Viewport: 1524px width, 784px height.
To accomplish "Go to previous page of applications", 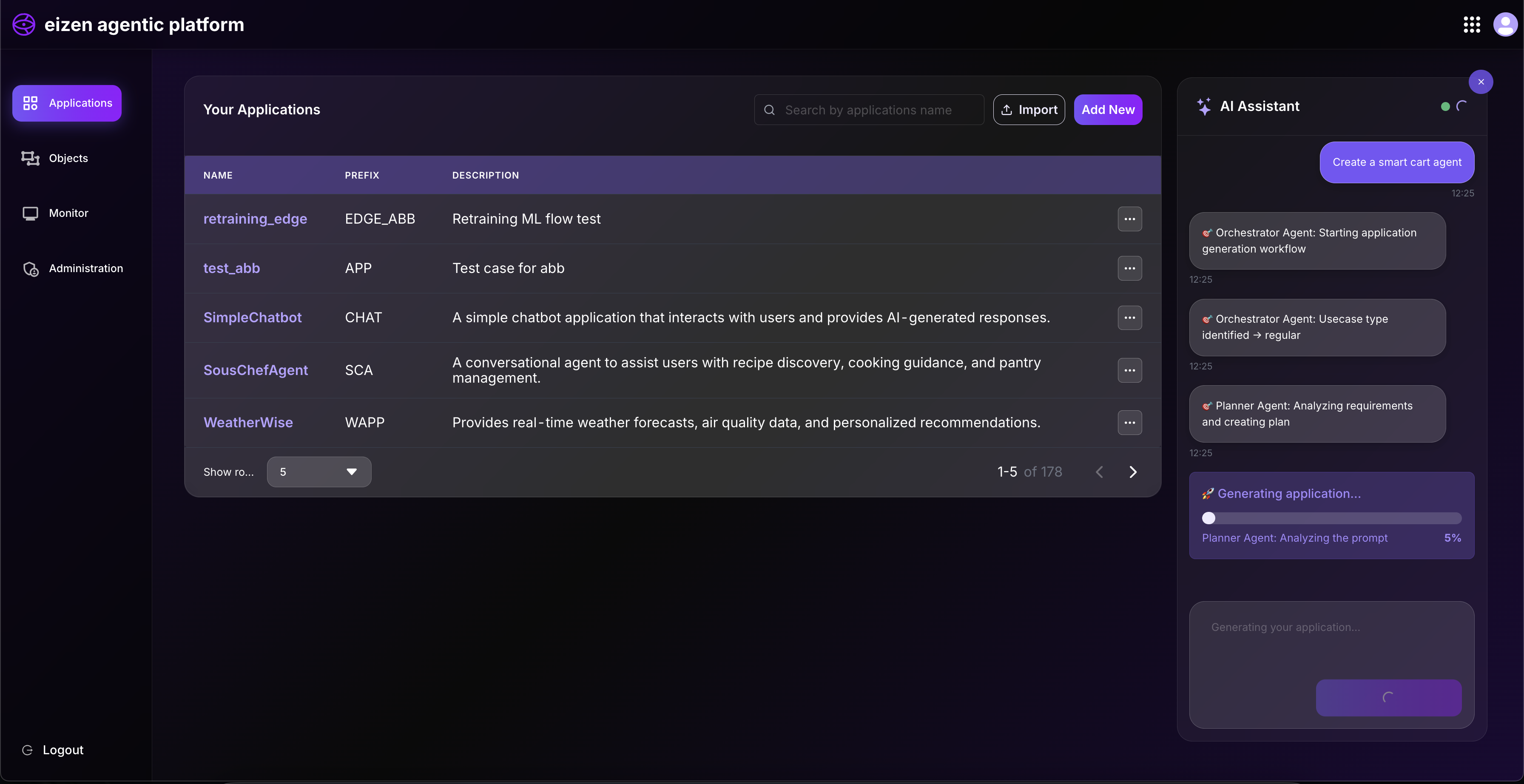I will point(1099,472).
